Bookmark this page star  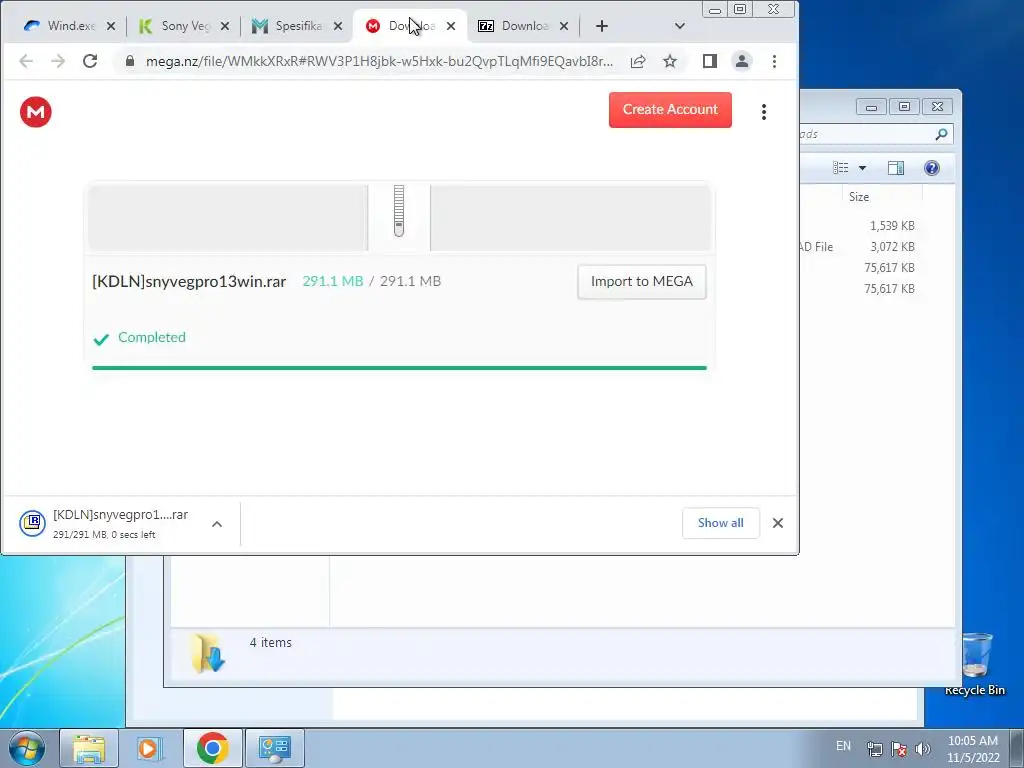coord(669,61)
